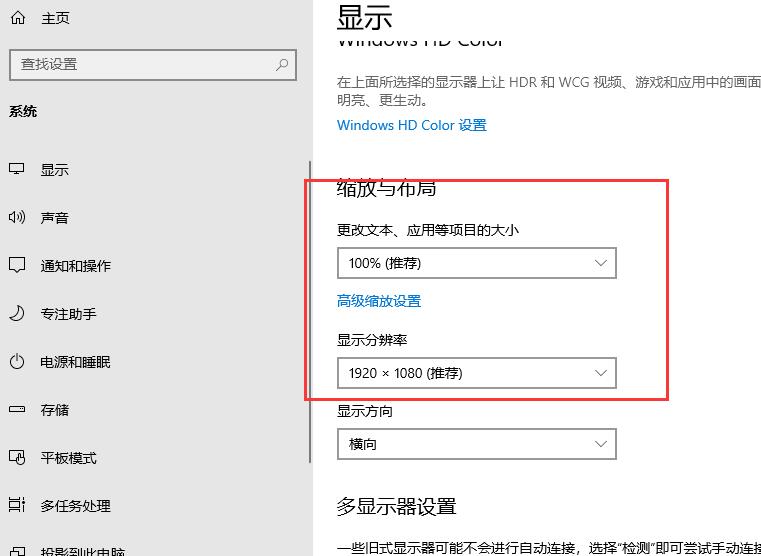Screen dimensions: 761x556
Task: Click the multitasking icon beside 多任务处理
Action: pos(17,505)
